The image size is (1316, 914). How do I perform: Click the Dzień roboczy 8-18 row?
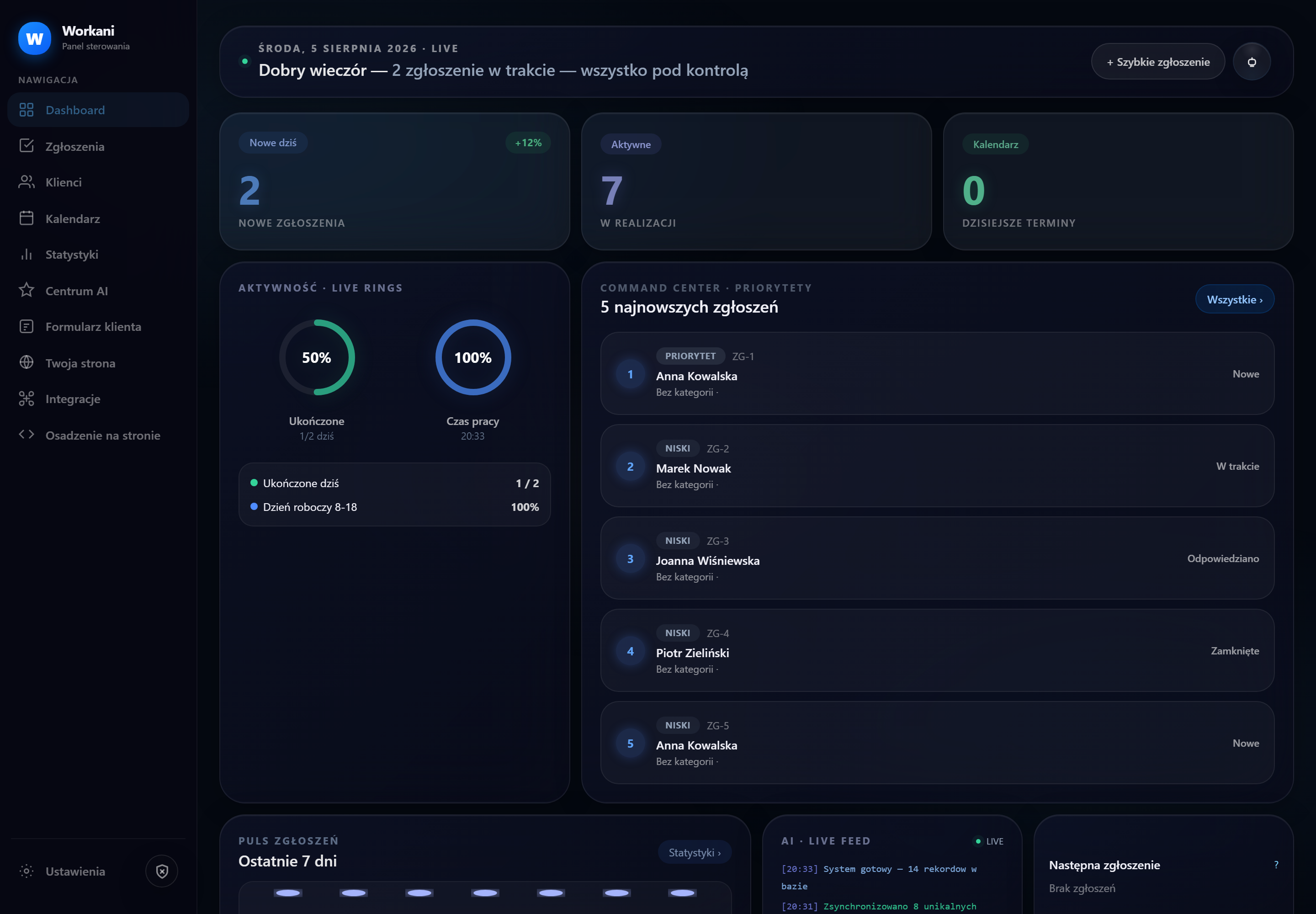(394, 507)
